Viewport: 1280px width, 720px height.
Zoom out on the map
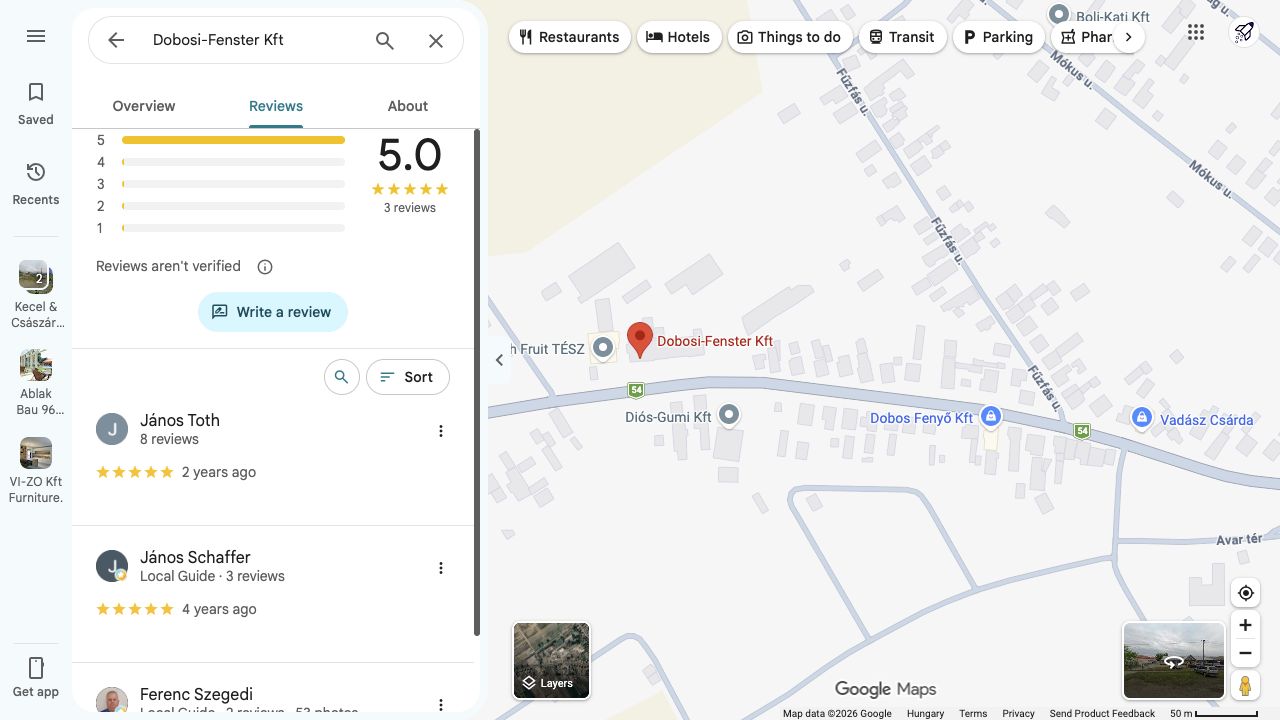pos(1245,654)
